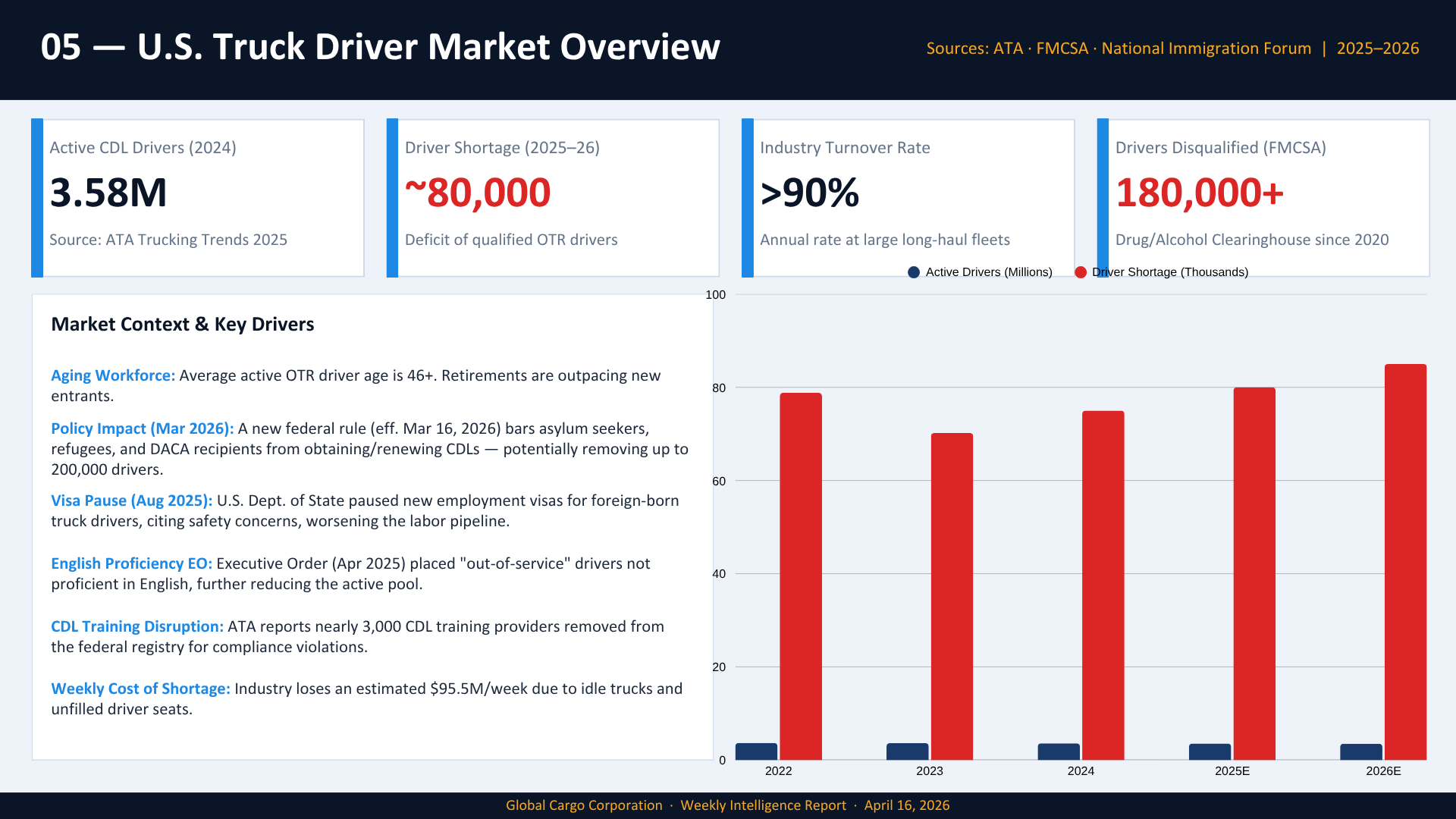
Task: Click the CDL Training Disruption heading
Action: (x=137, y=626)
